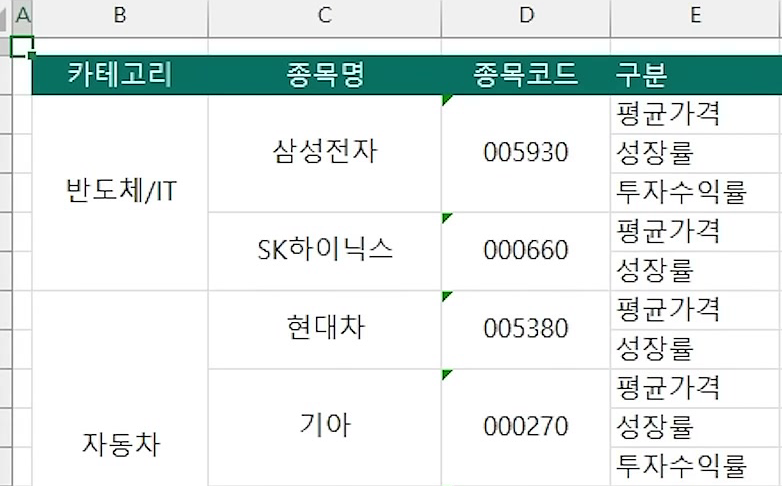The width and height of the screenshot is (782, 486).
Task: Select the 자동차 category cell
Action: pos(120,389)
